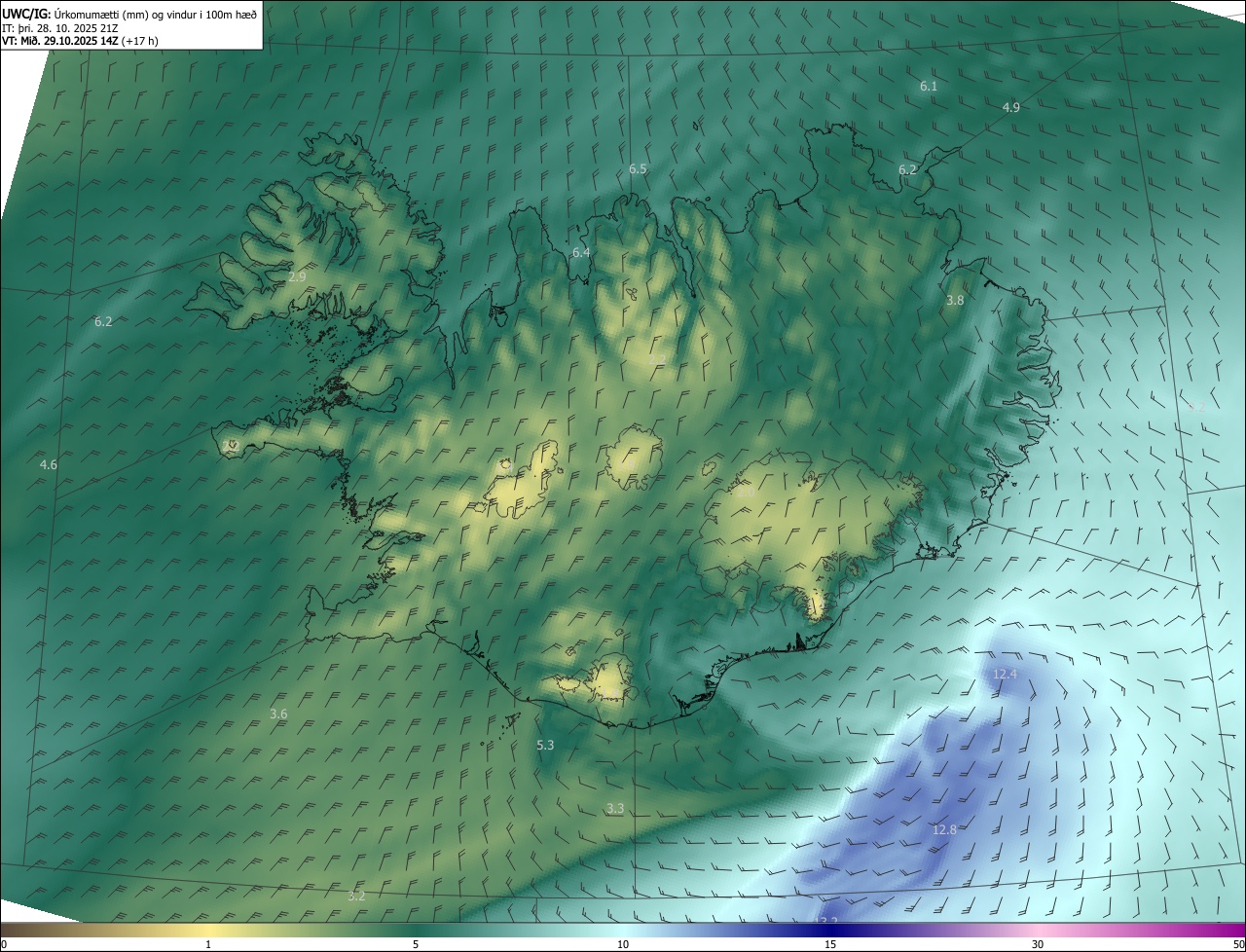Screen dimensions: 1246x952
Task: Select the 6.5 value label
Action: [638, 168]
